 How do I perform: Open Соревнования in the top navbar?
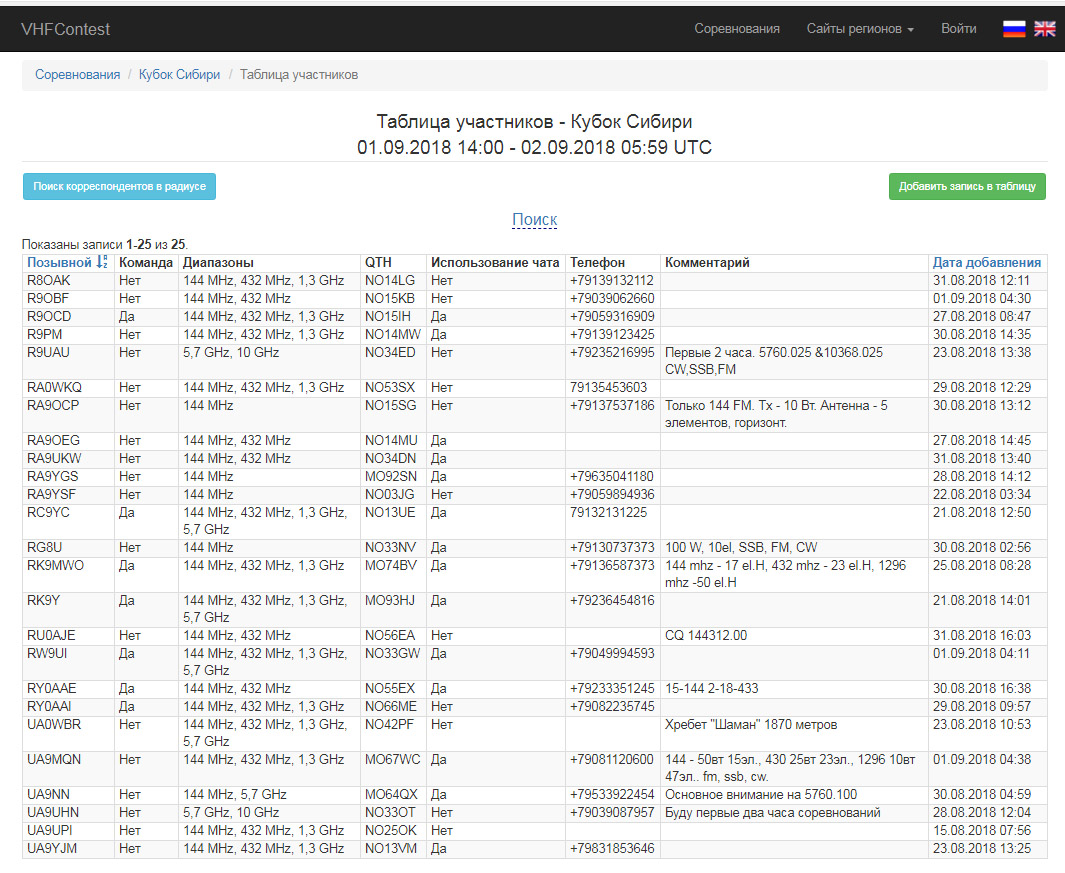click(737, 29)
